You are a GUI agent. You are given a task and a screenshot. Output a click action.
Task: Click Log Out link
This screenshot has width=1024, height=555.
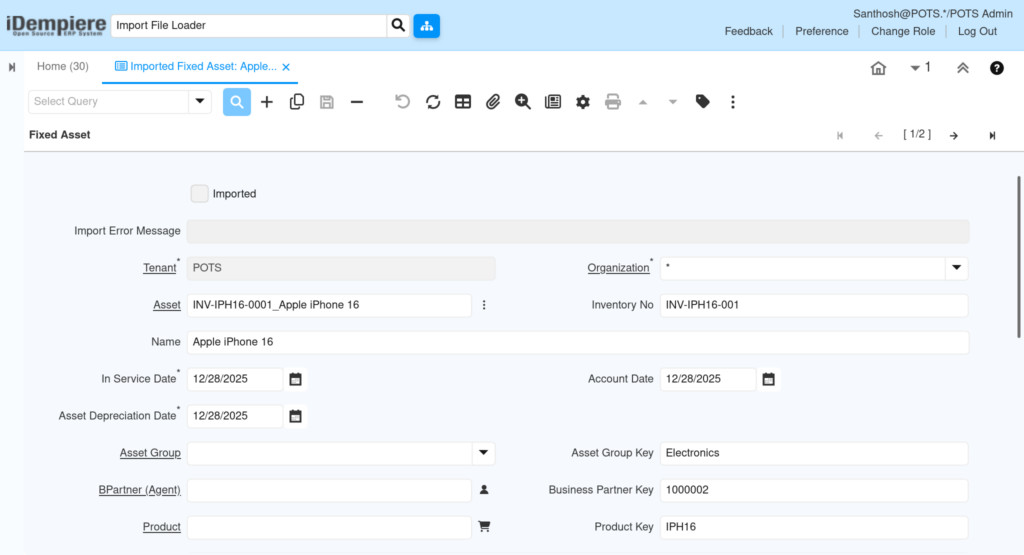977,31
